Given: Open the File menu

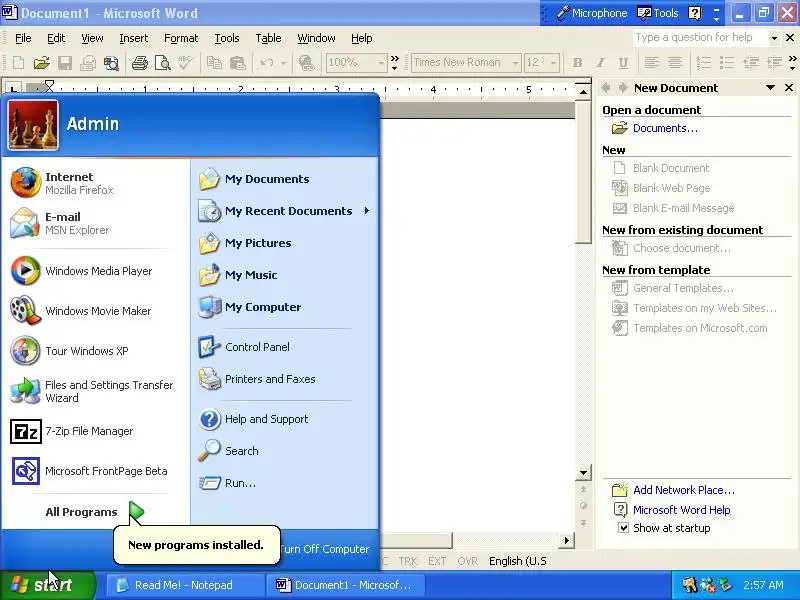Looking at the screenshot, I should [23, 38].
